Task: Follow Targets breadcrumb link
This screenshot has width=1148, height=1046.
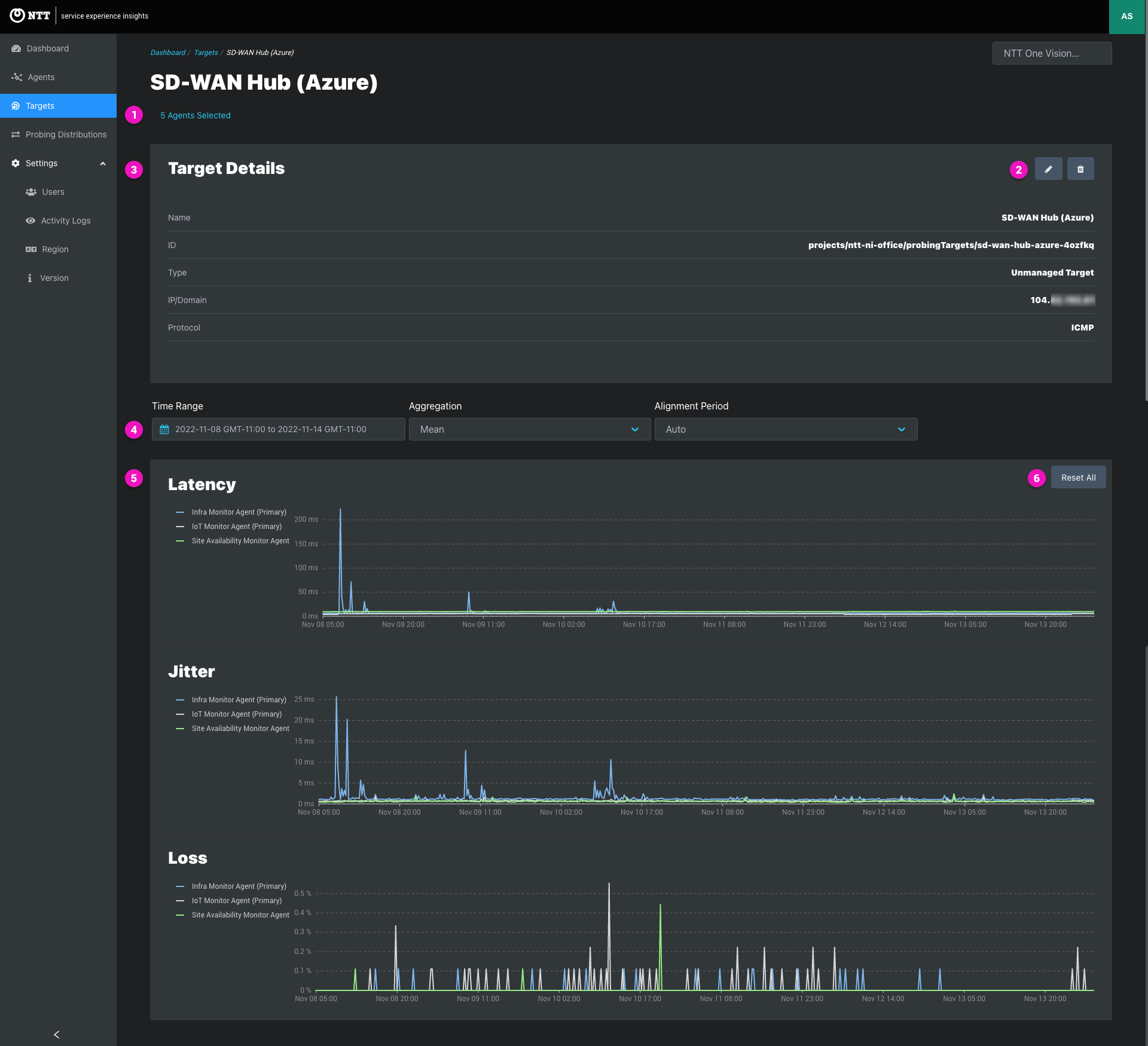Action: pyautogui.click(x=206, y=53)
